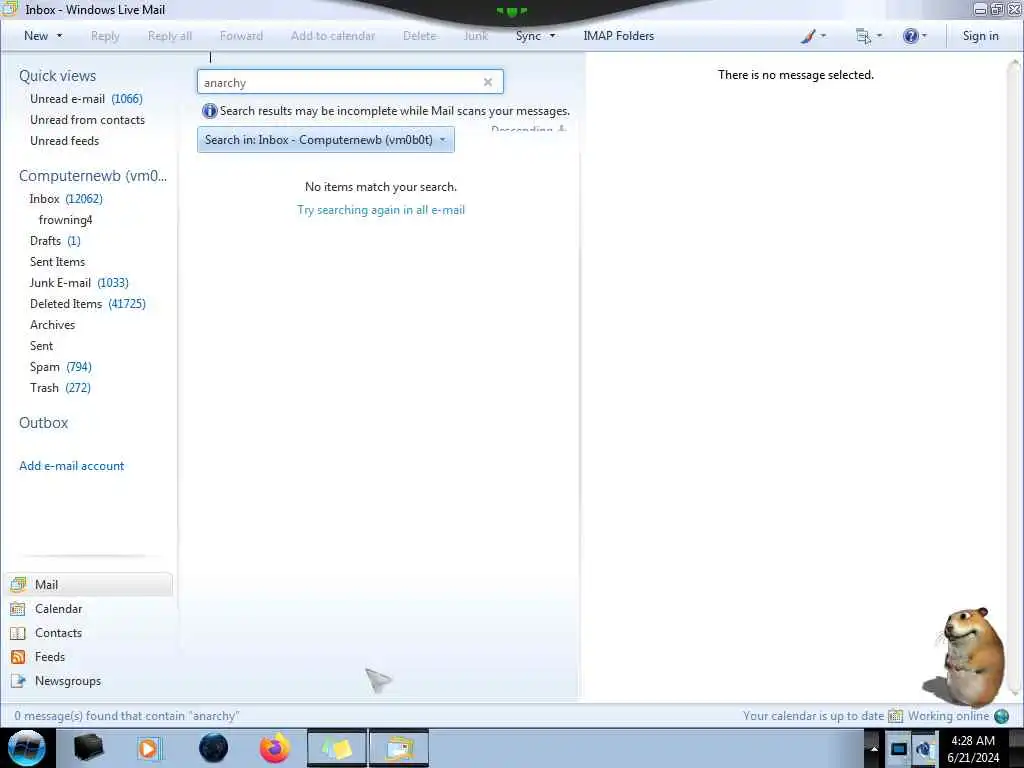Collapse the Computernewb account header

93,176
